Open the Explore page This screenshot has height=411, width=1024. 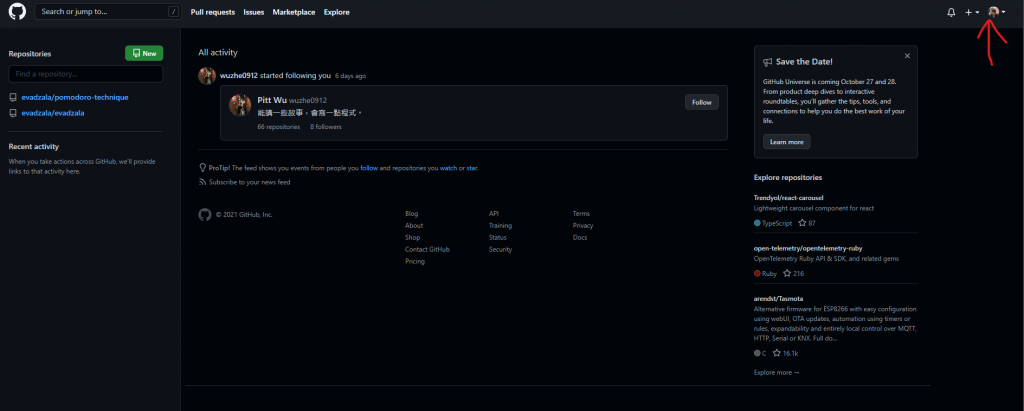[336, 12]
